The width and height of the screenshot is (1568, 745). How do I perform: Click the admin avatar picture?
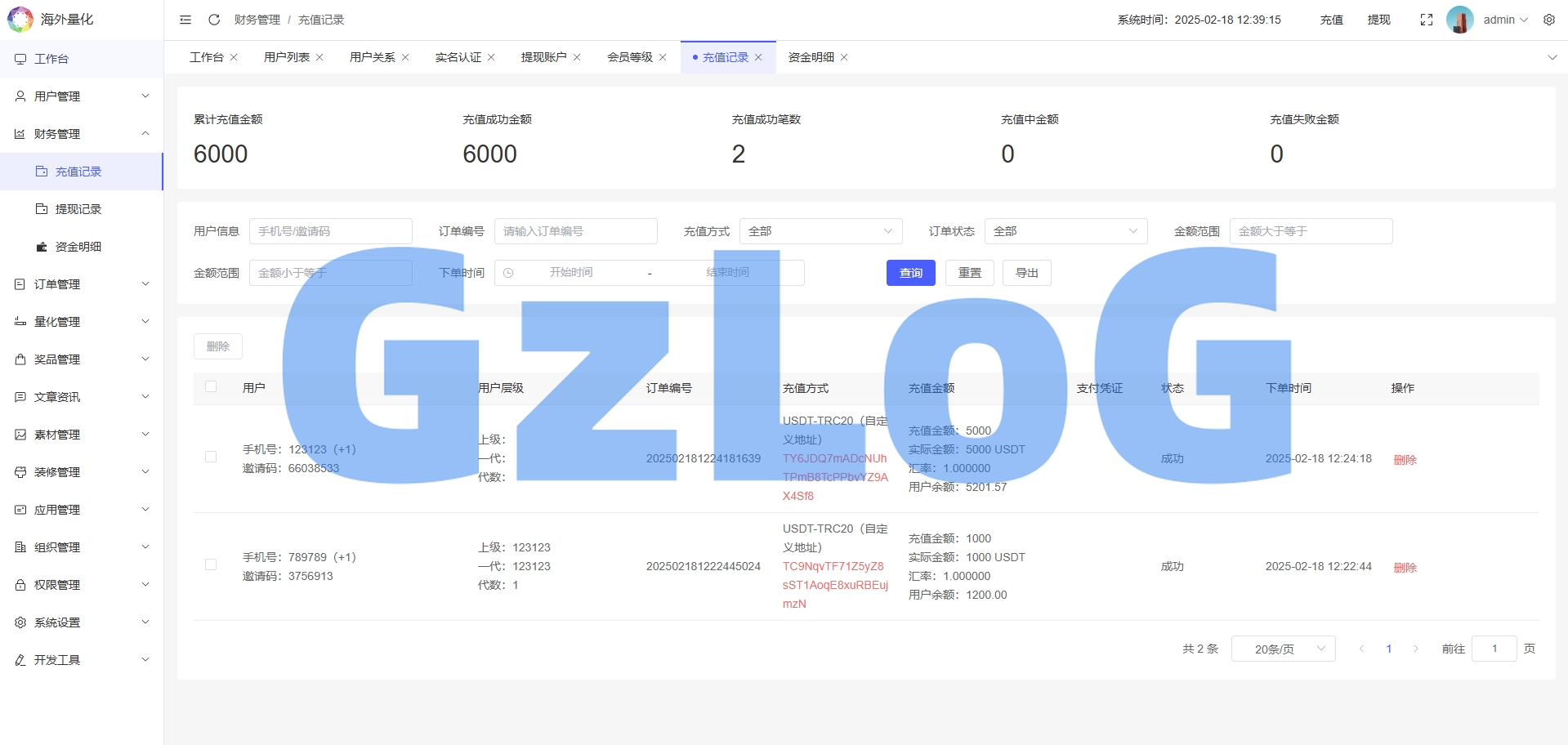1459,20
